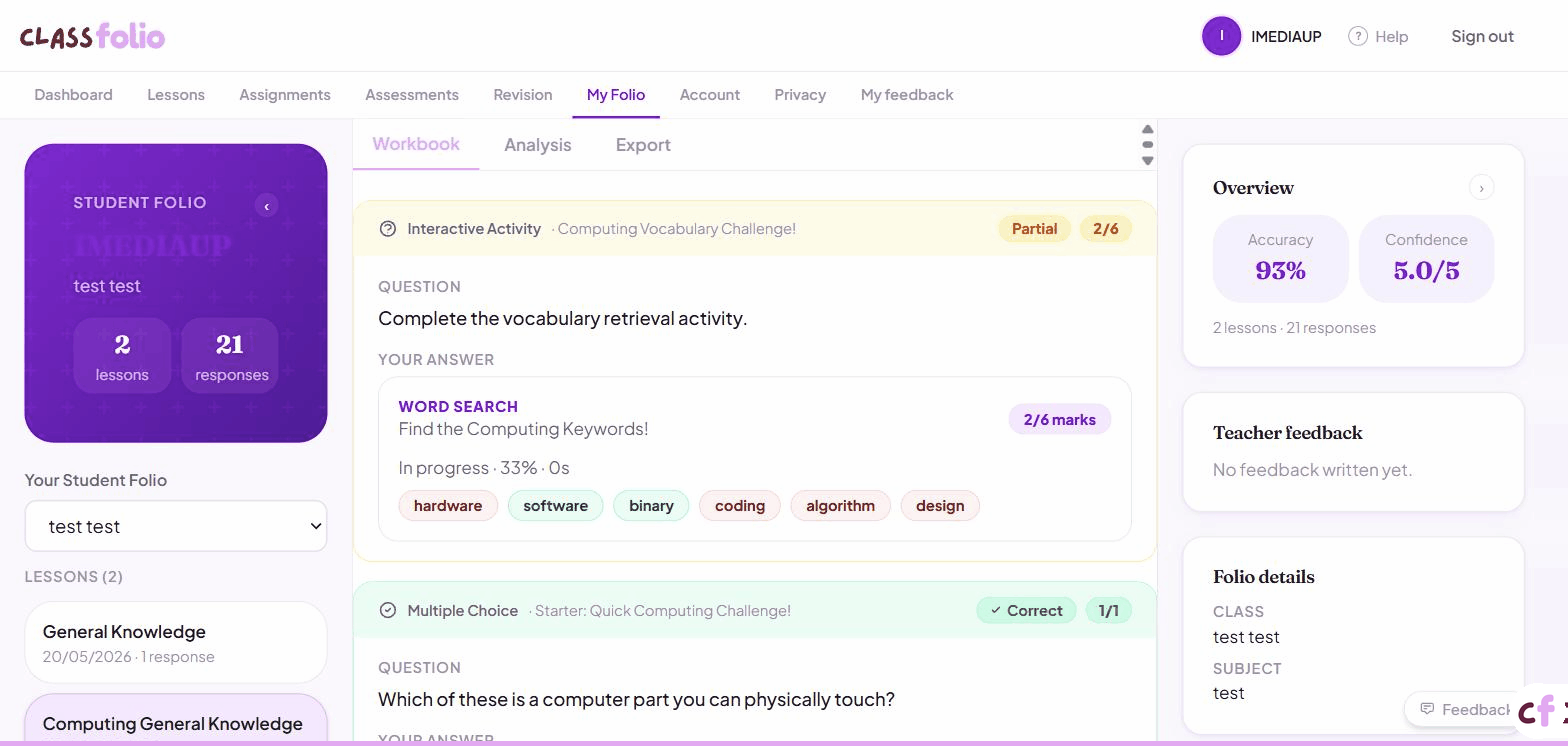This screenshot has height=746, width=1568.
Task: Click 'Find the Computing Keywords!' text
Action: click(523, 429)
